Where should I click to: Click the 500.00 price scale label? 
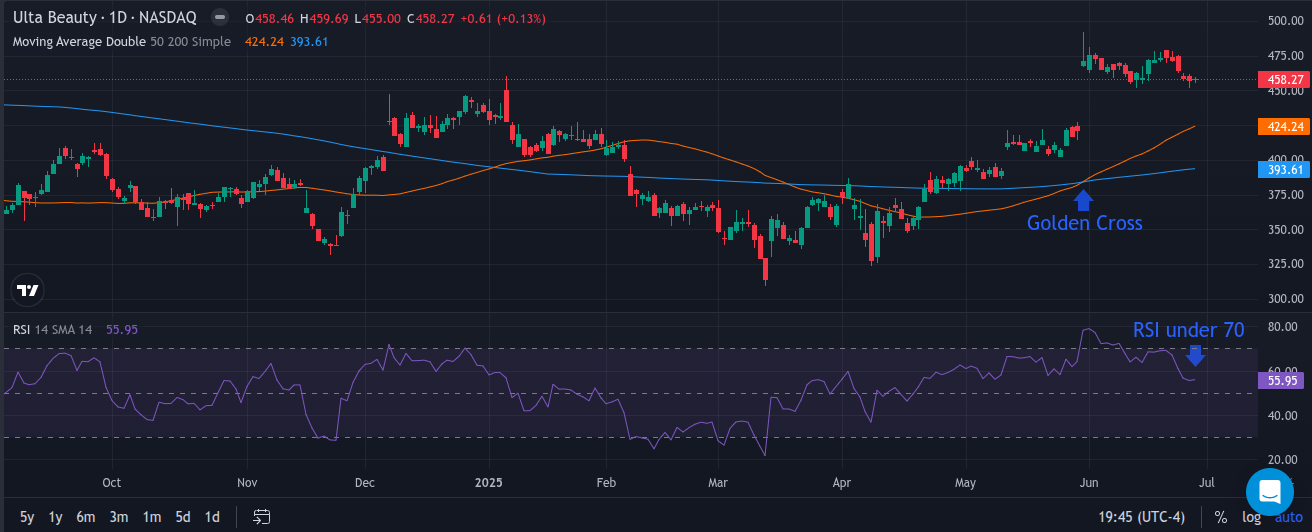(1284, 20)
